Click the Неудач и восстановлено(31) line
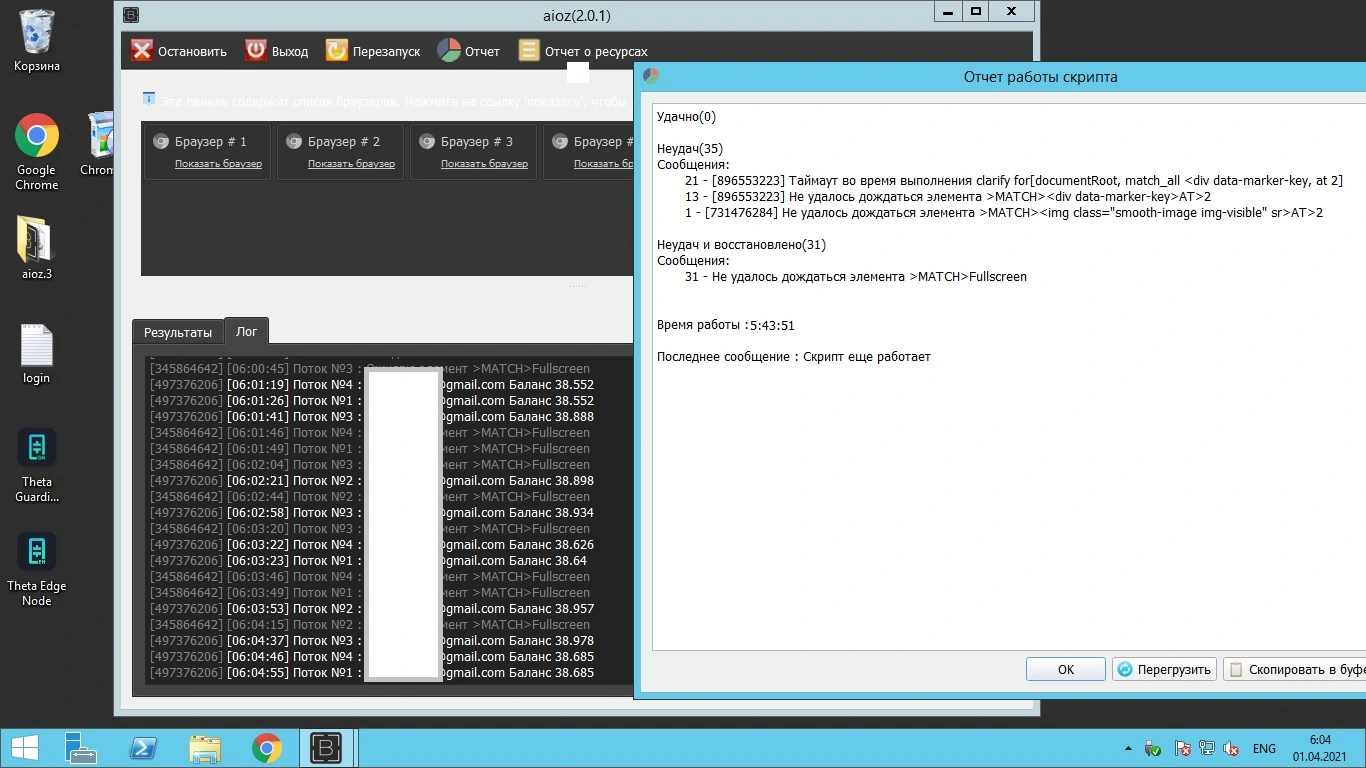The height and width of the screenshot is (768, 1366). [741, 245]
